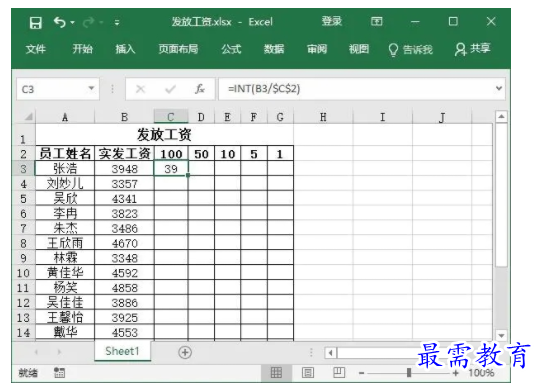The width and height of the screenshot is (539, 387).
Task: Expand the Name Box dropdown arrow
Action: tap(91, 89)
